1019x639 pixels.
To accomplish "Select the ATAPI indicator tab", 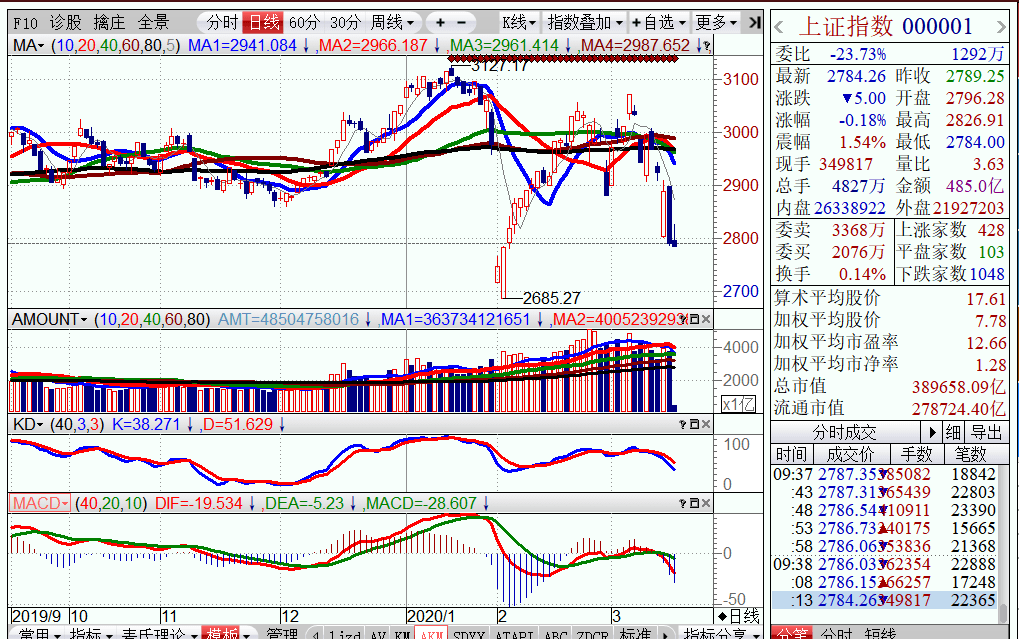I will click(514, 634).
